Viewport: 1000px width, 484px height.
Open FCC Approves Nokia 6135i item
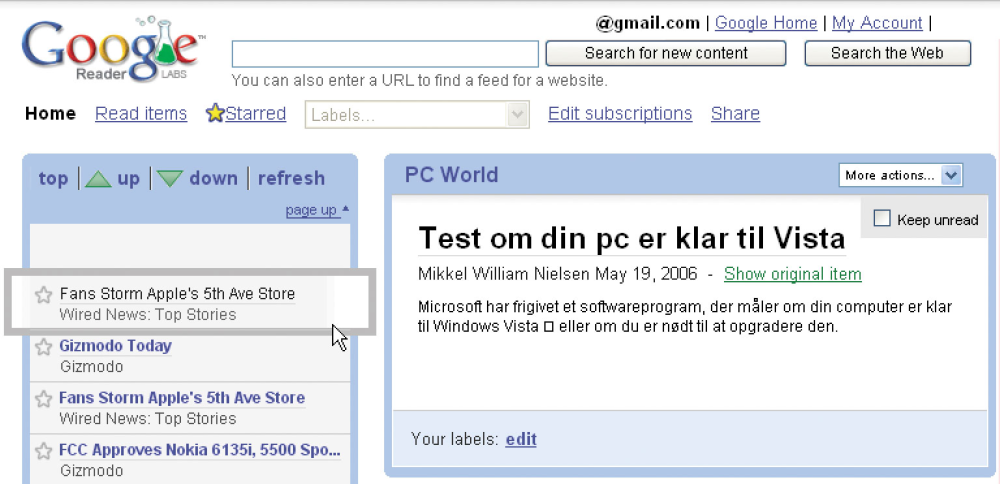tap(200, 450)
